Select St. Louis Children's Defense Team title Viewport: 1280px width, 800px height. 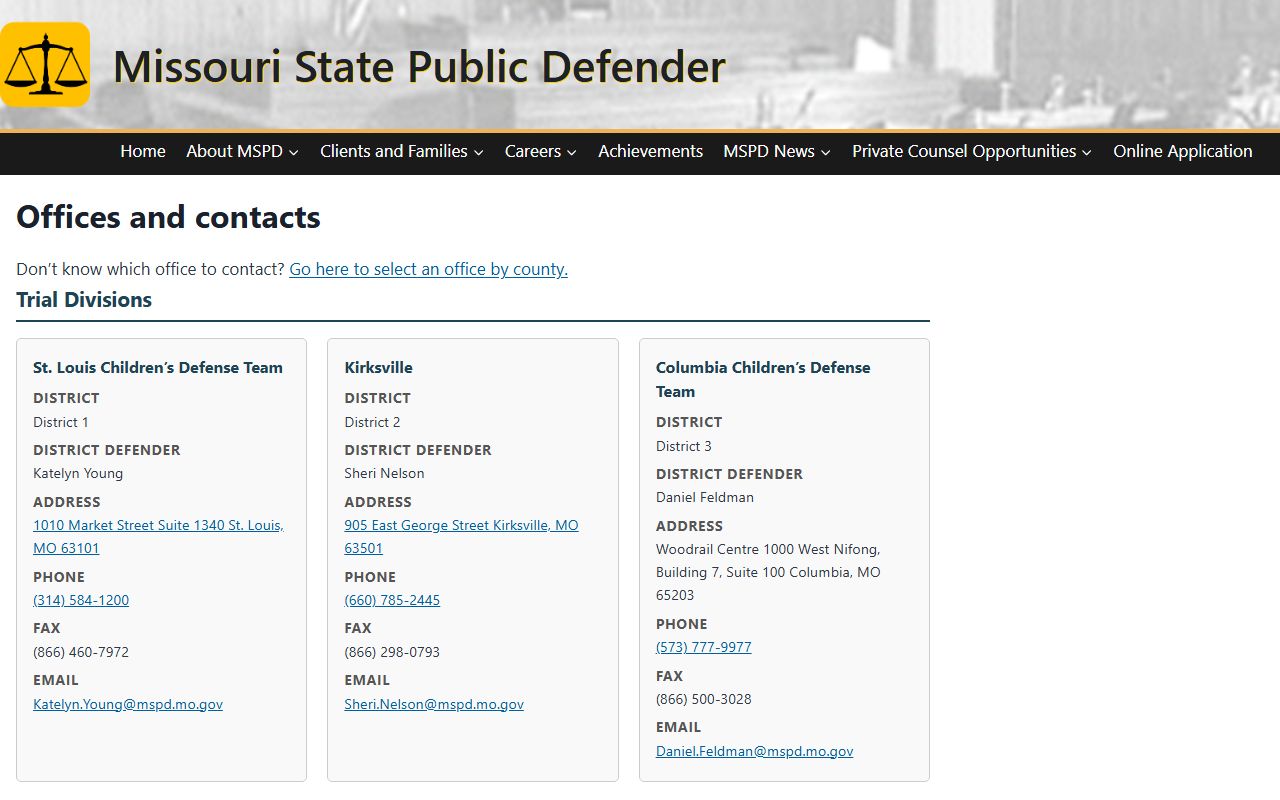tap(158, 367)
